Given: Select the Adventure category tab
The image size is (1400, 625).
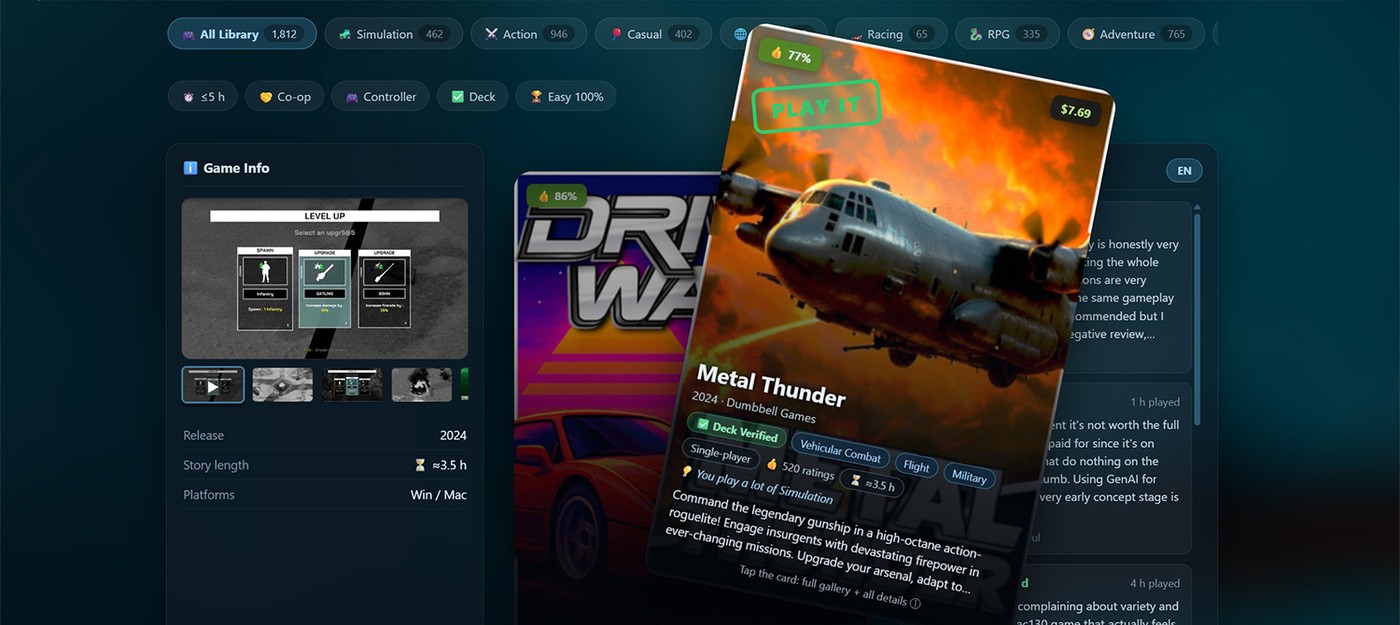Looking at the screenshot, I should tap(1135, 34).
